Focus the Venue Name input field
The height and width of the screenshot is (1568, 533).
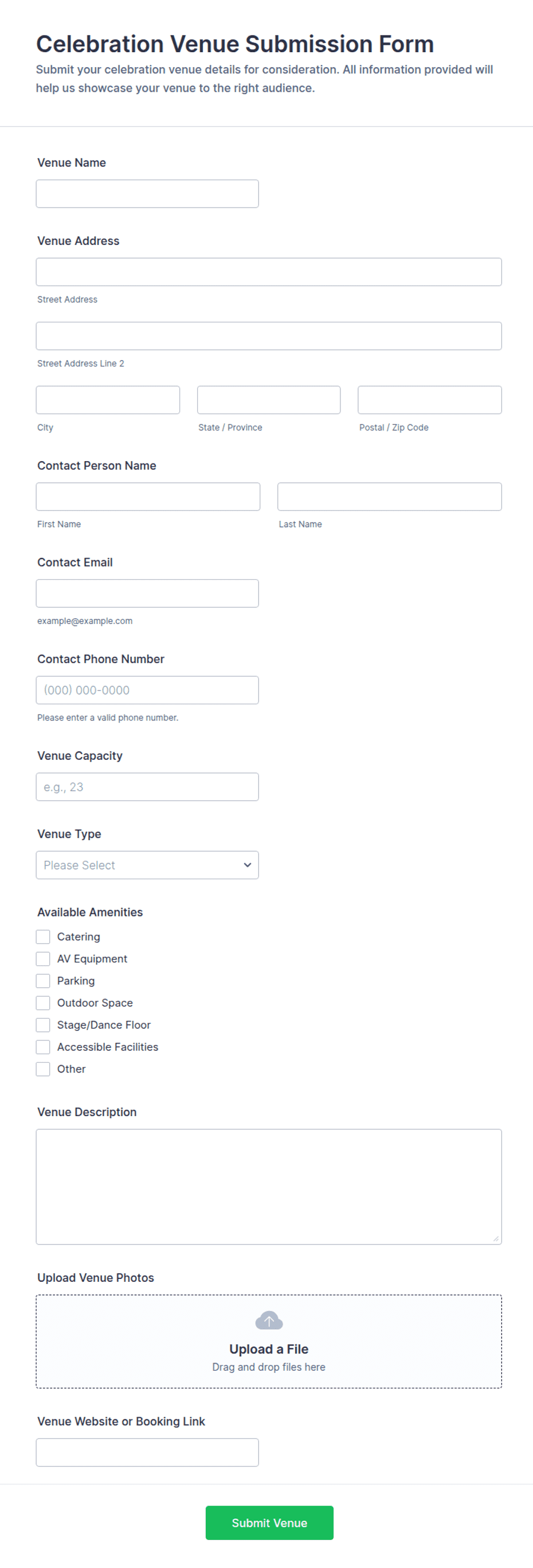point(147,194)
